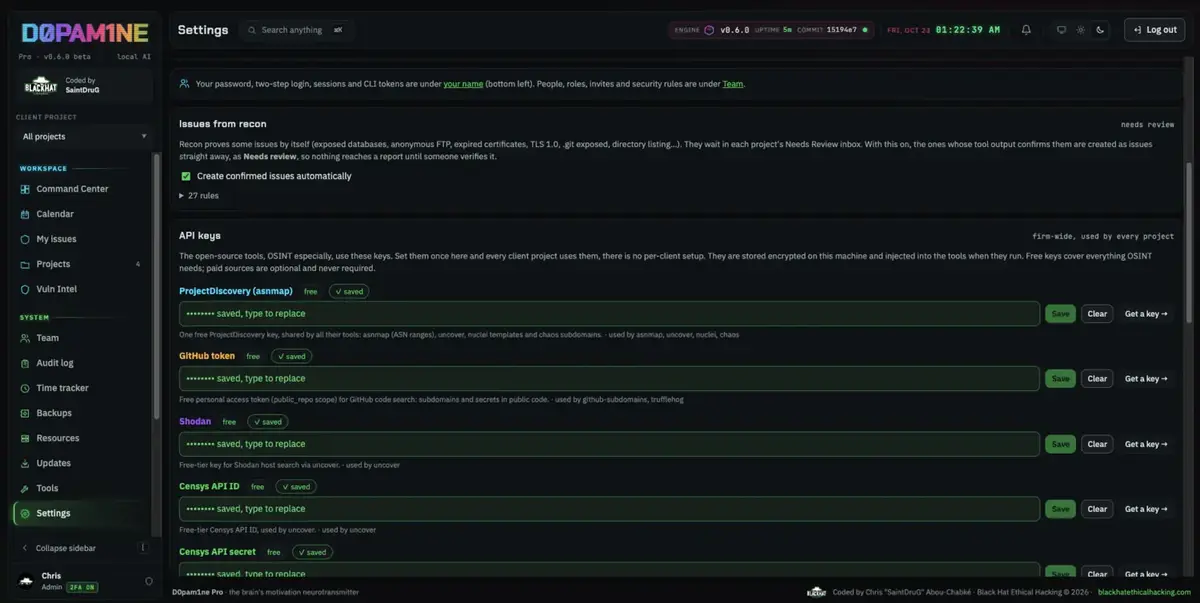This screenshot has height=603, width=1200.
Task: Clear the ProjectDiscovery key
Action: click(x=1097, y=314)
